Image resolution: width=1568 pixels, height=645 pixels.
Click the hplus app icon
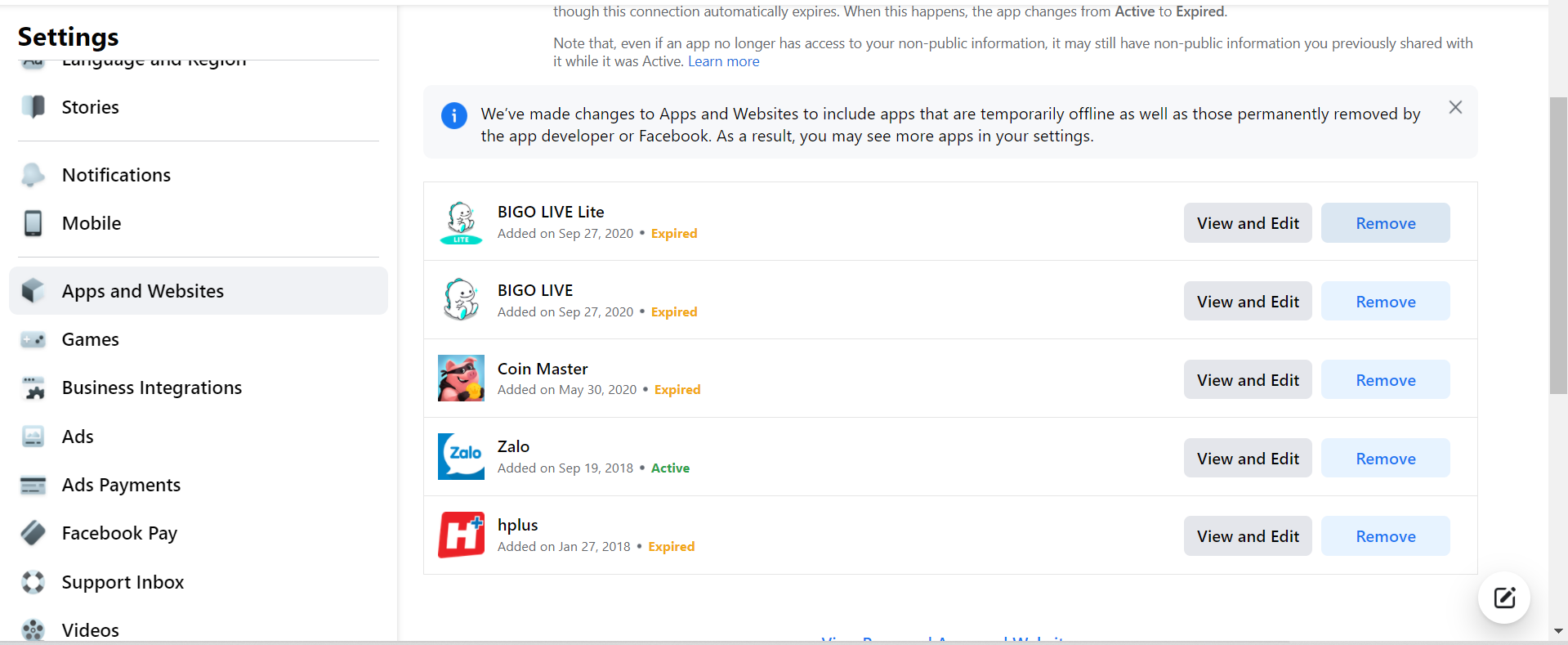tap(461, 535)
